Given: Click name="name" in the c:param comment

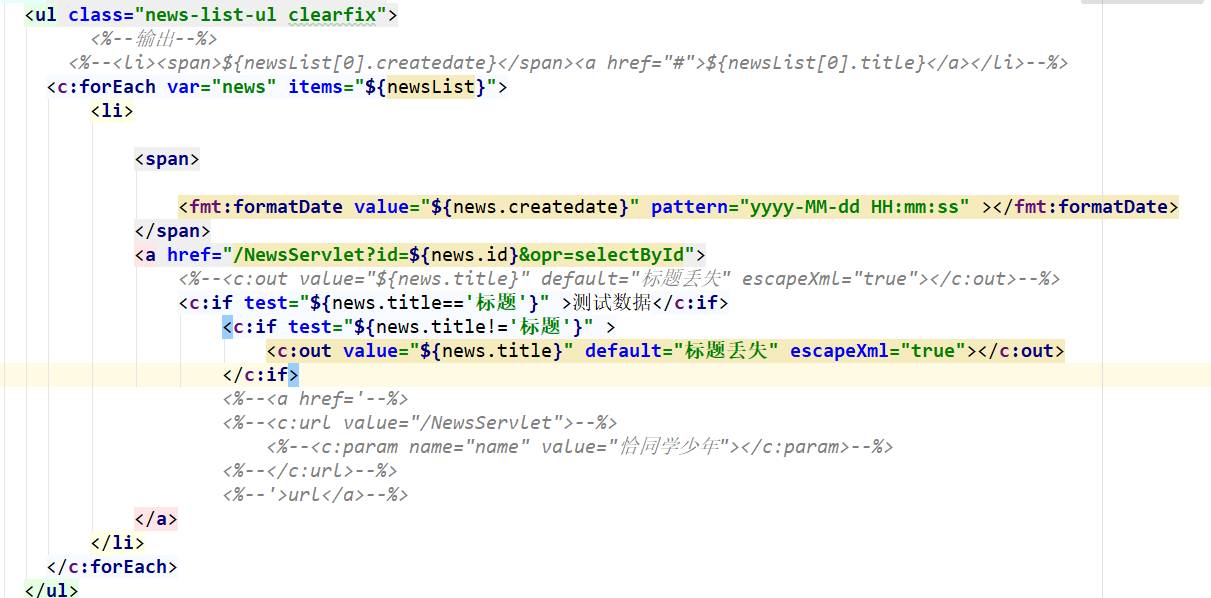Looking at the screenshot, I should pyautogui.click(x=470, y=447).
